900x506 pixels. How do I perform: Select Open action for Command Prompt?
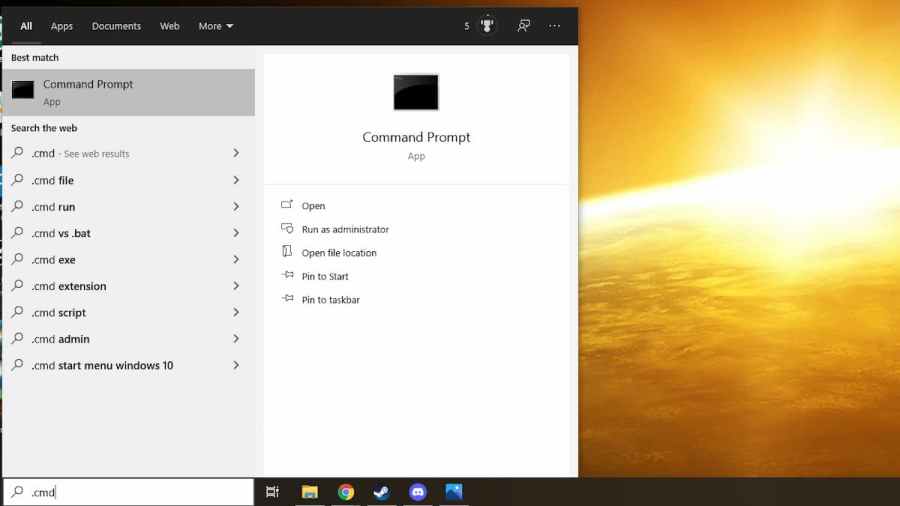point(313,205)
